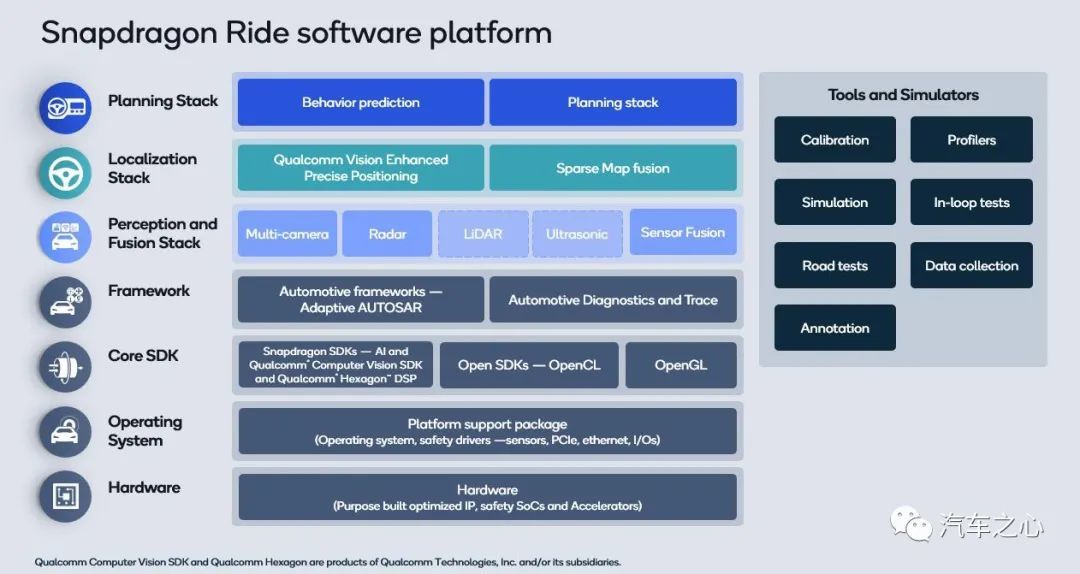This screenshot has height=574, width=1080.
Task: Select the Multi-camera block
Action: [x=287, y=234]
